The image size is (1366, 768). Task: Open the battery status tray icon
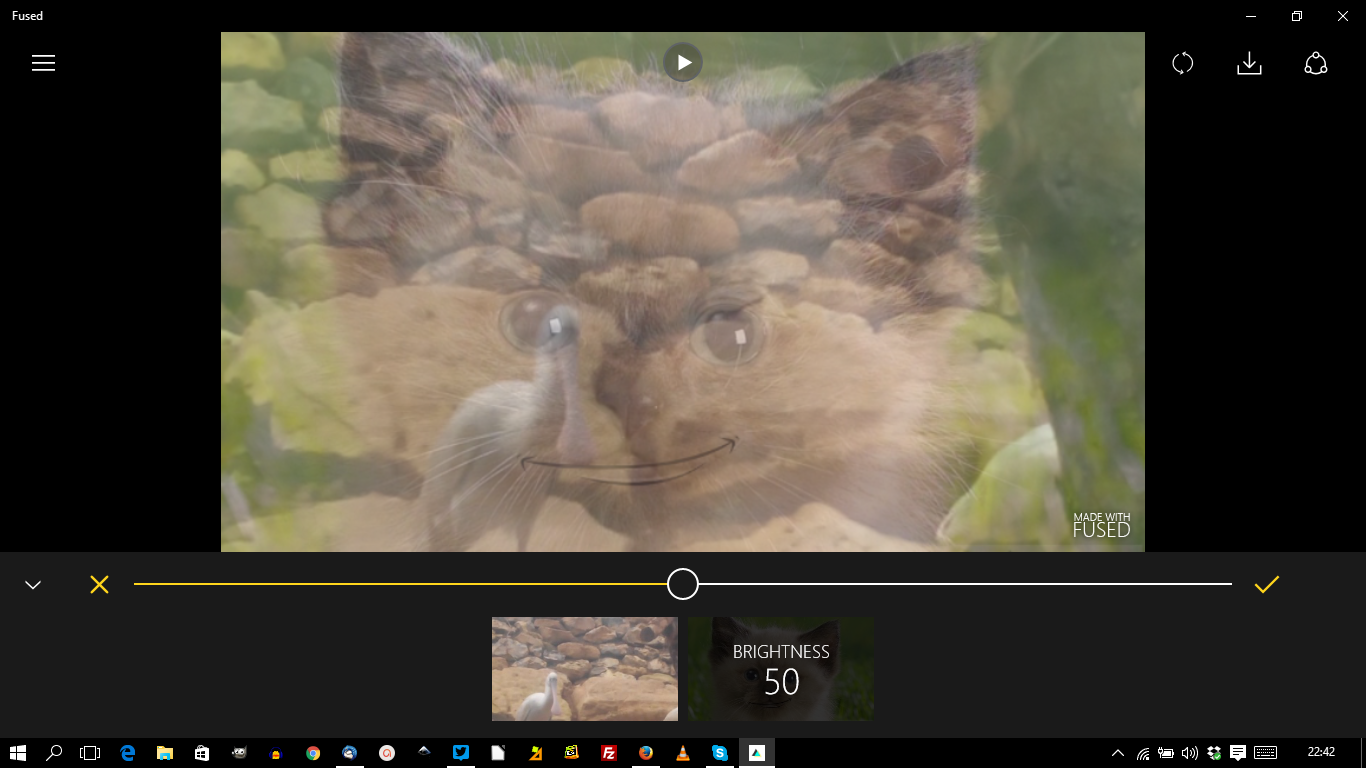click(1166, 753)
